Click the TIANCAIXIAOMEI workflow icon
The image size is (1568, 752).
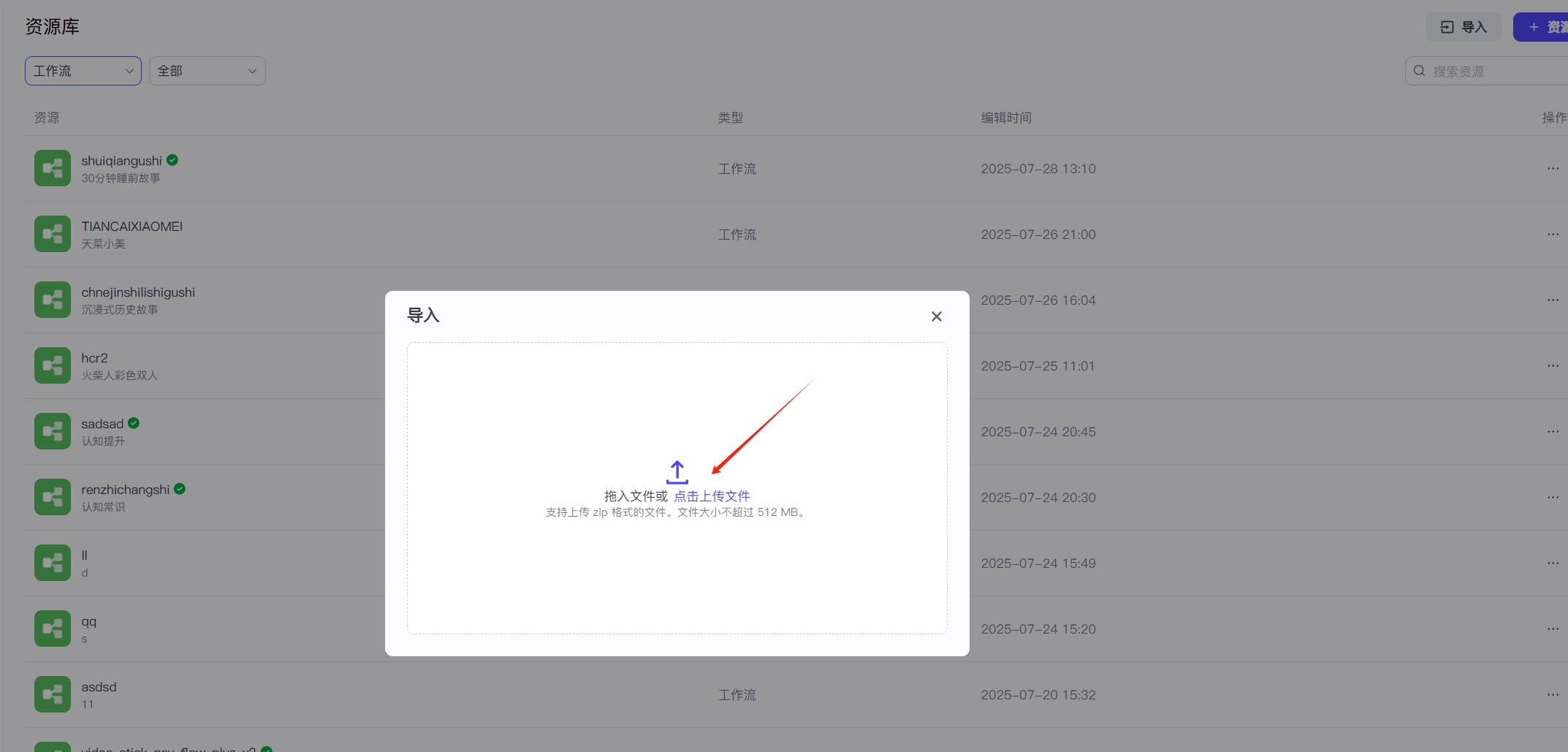pyautogui.click(x=53, y=235)
